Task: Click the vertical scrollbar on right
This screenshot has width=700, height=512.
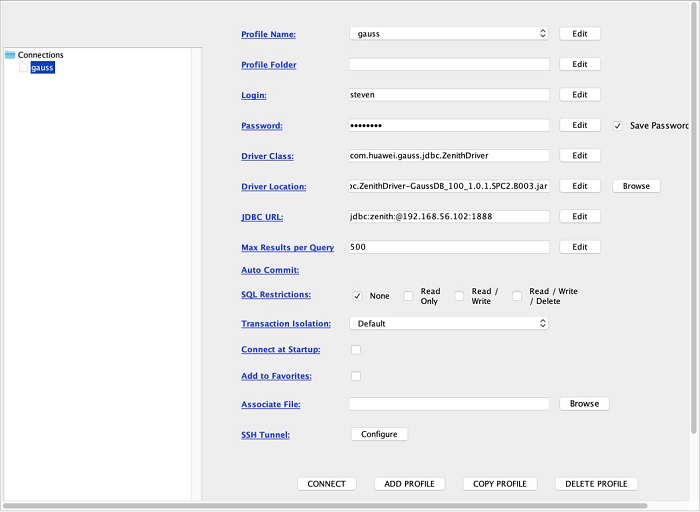Action: point(693,216)
